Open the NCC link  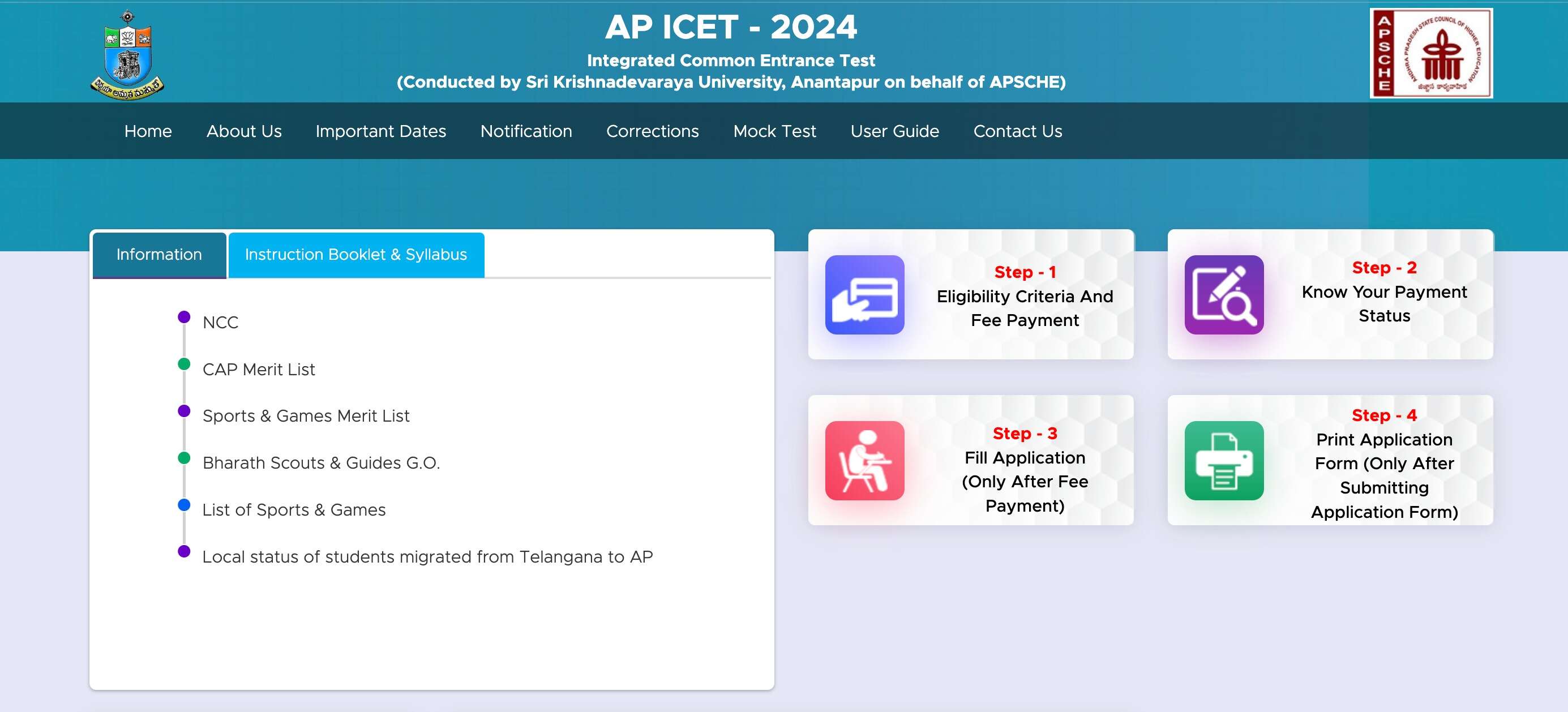220,322
